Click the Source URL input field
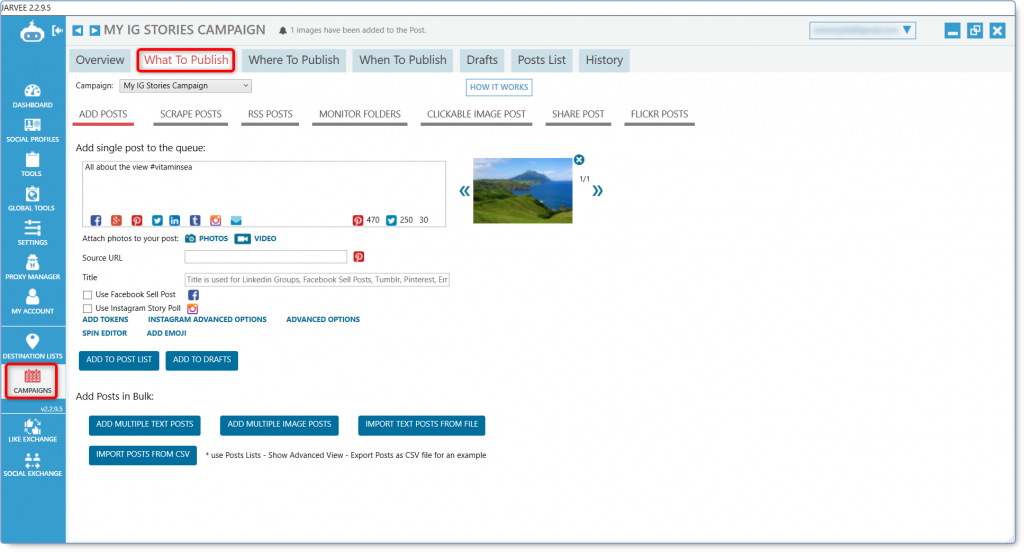This screenshot has width=1024, height=552. [x=265, y=257]
